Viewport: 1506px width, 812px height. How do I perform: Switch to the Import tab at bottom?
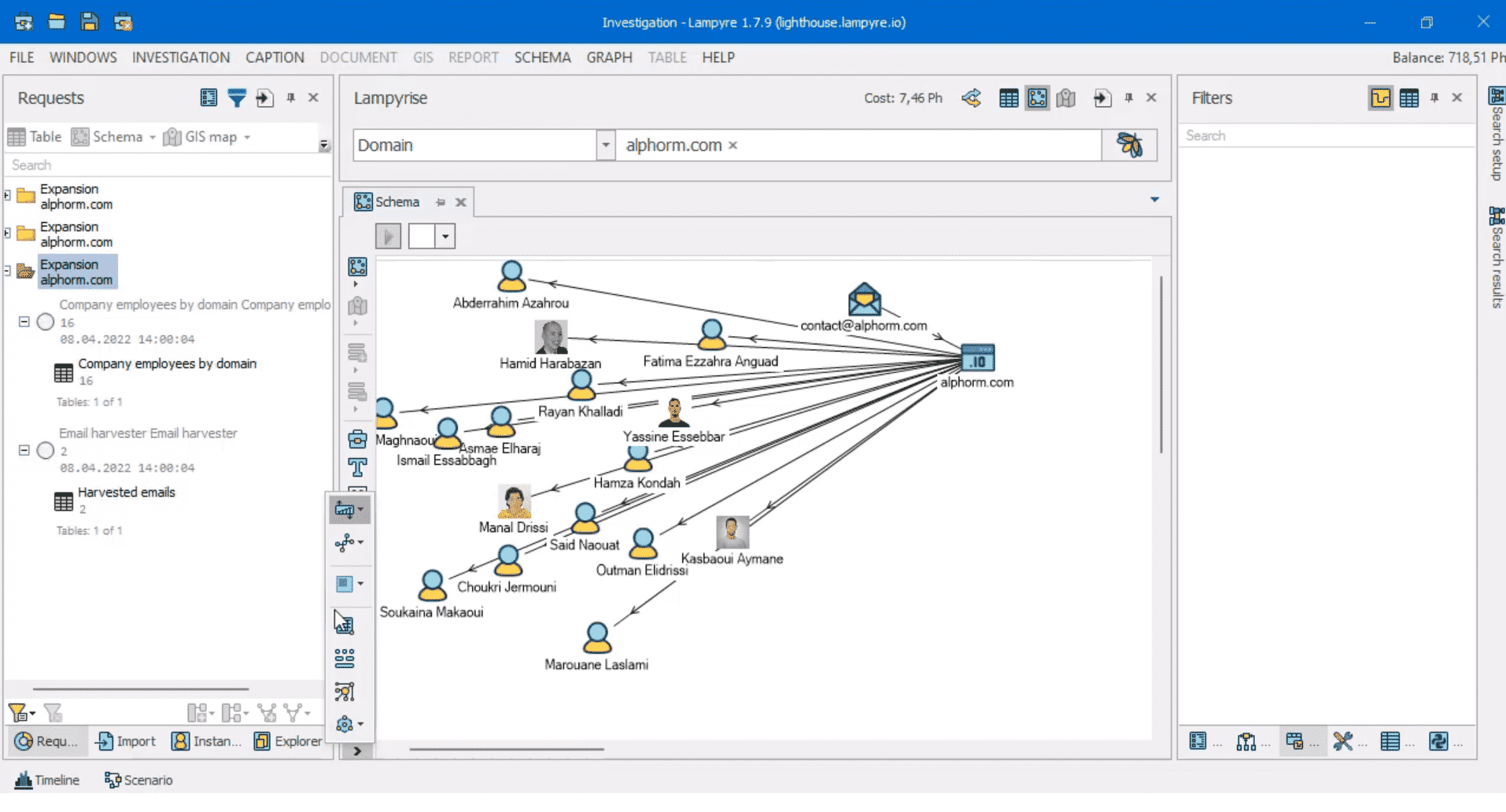point(126,741)
